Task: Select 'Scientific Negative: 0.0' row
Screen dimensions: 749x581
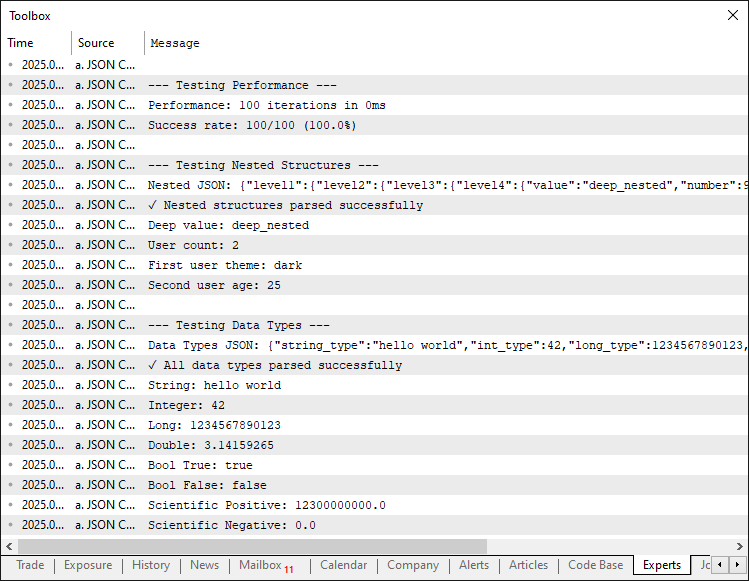Action: click(x=374, y=525)
